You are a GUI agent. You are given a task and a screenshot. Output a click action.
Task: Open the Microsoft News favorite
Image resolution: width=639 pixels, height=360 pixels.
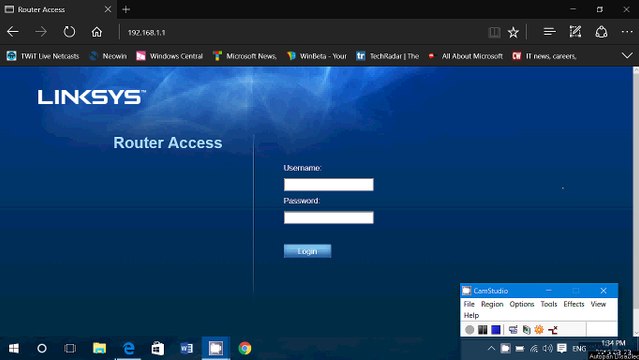245,56
